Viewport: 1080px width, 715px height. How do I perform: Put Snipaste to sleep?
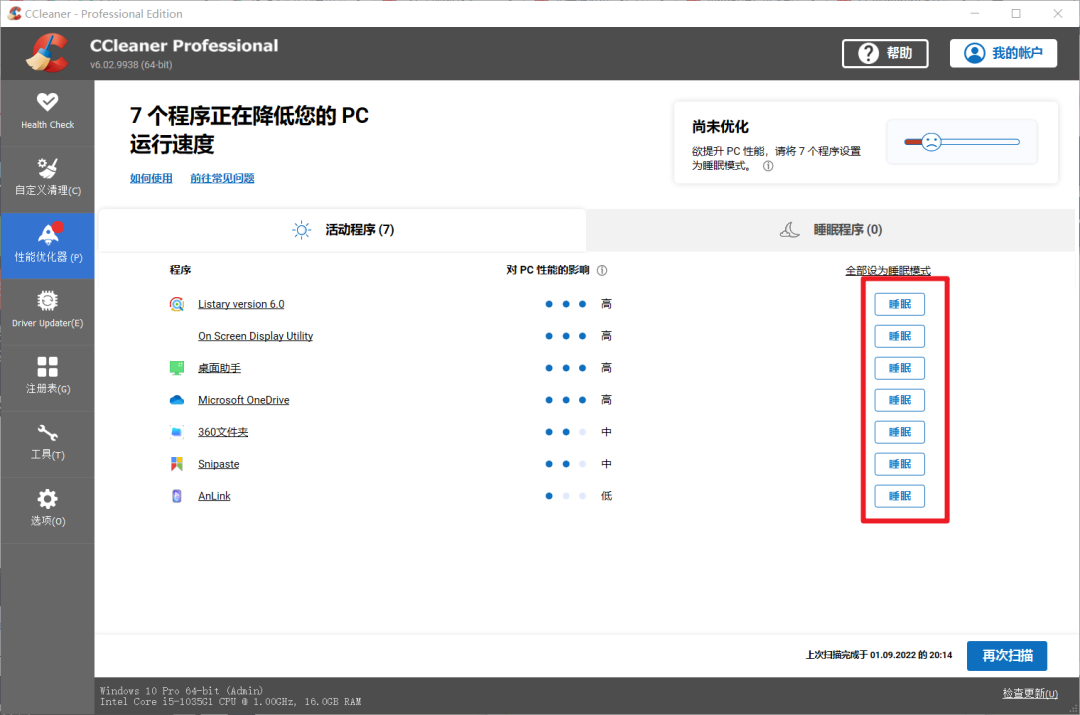point(900,464)
